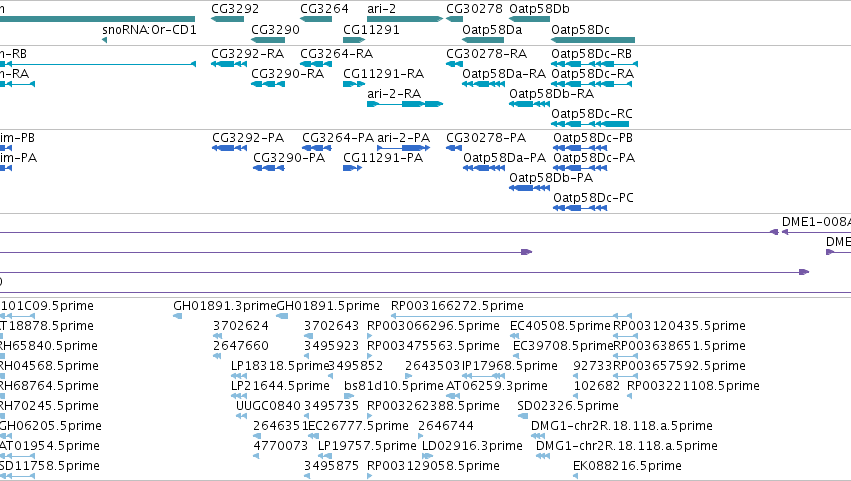The image size is (851, 481).
Task: Select the CG3290 gene label
Action: click(275, 29)
